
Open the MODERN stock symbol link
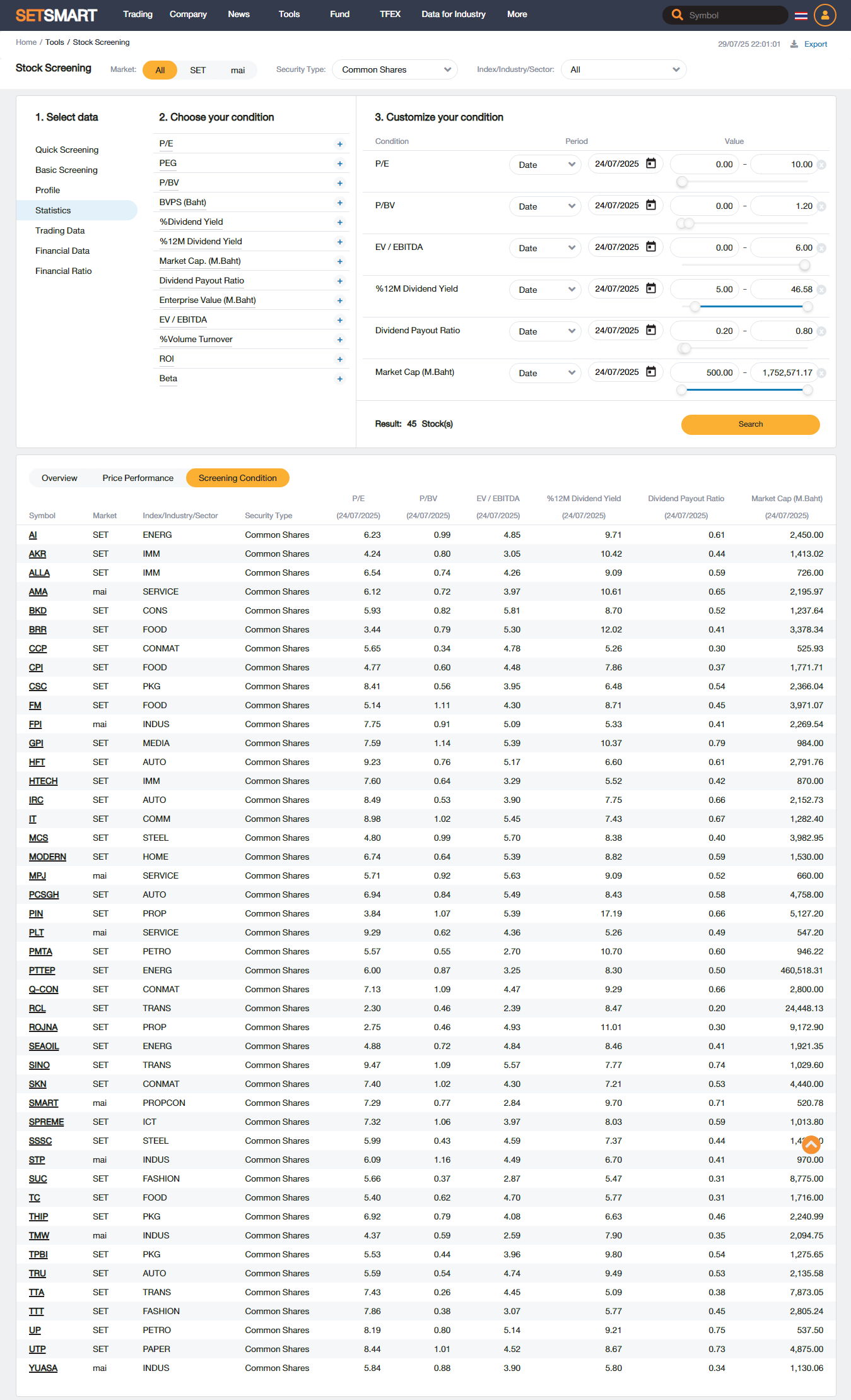pyautogui.click(x=47, y=857)
